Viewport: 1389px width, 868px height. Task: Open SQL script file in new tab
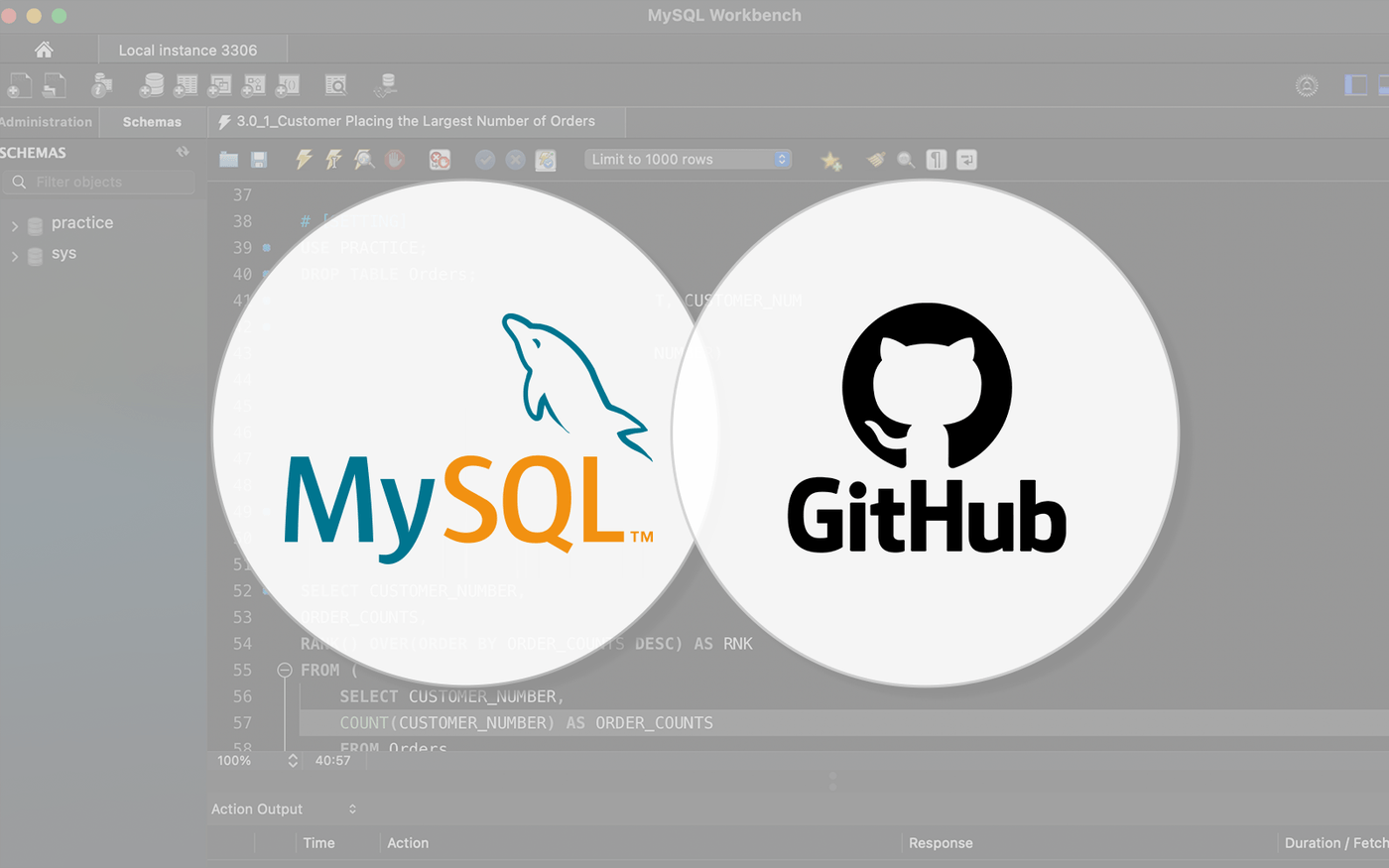click(54, 86)
